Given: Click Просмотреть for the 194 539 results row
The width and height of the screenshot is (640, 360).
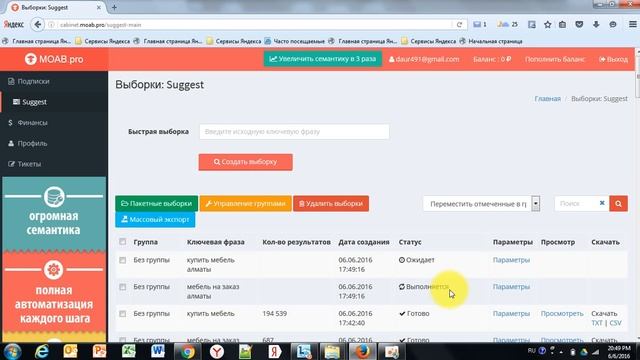Looking at the screenshot, I should (562, 313).
